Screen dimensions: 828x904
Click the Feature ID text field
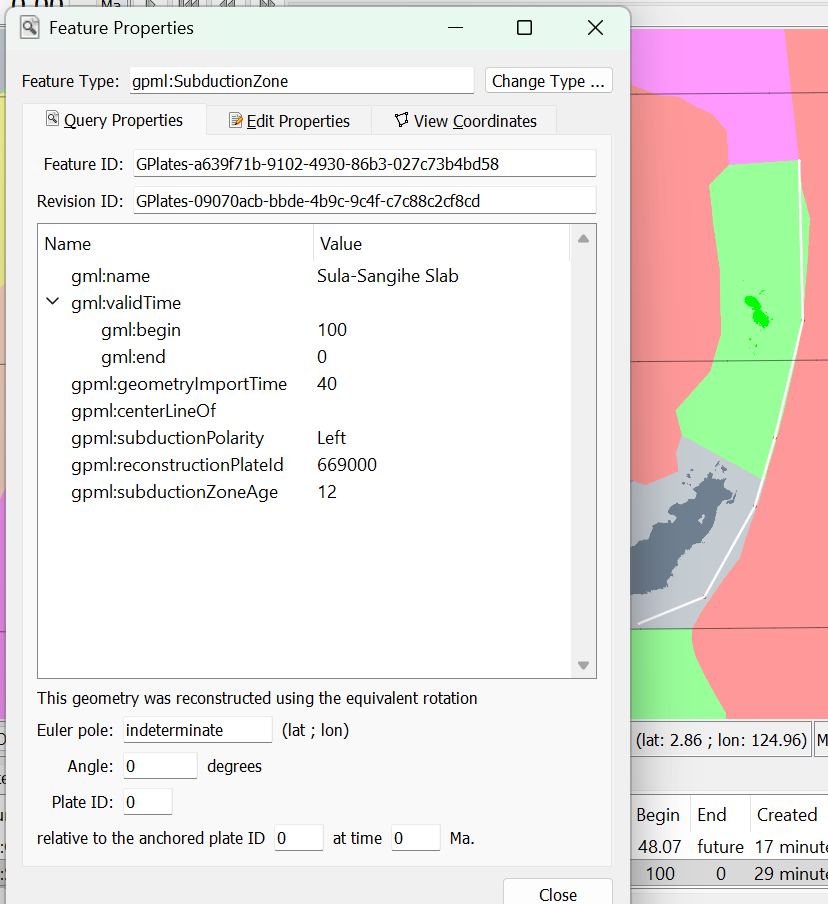(364, 163)
